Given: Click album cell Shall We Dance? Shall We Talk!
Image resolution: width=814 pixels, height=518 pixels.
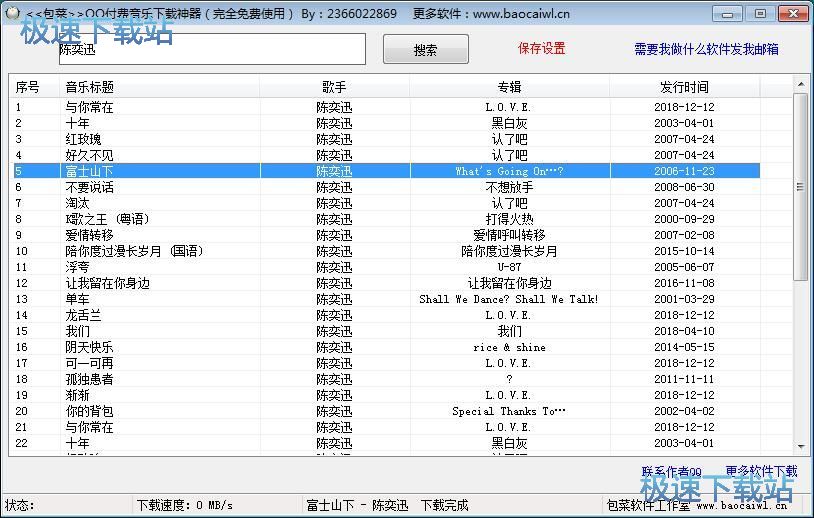Looking at the screenshot, I should point(509,299).
